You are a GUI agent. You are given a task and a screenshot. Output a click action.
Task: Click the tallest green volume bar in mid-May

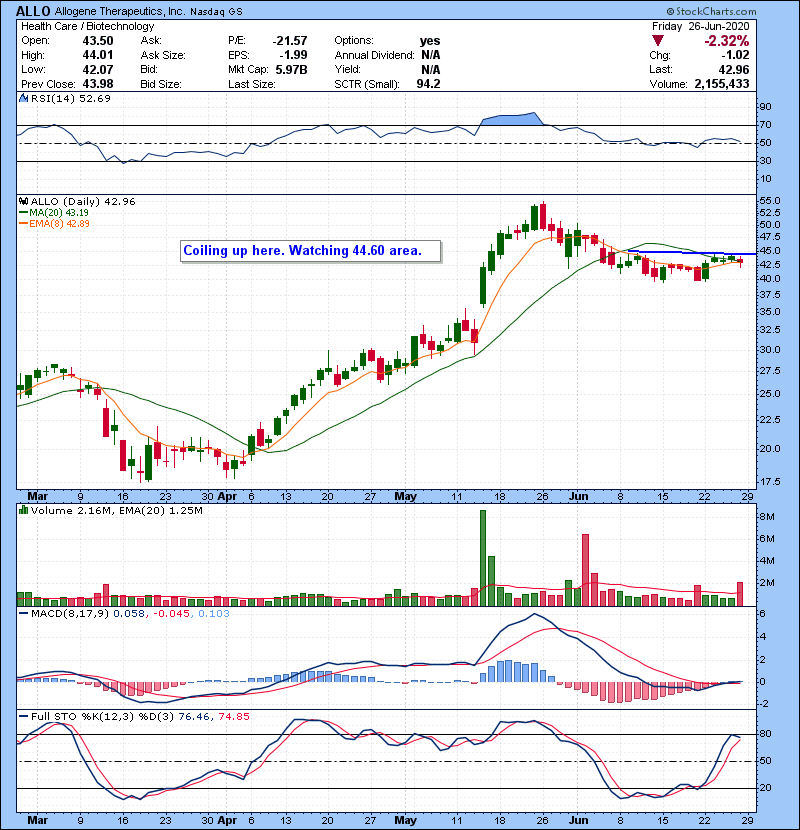483,558
